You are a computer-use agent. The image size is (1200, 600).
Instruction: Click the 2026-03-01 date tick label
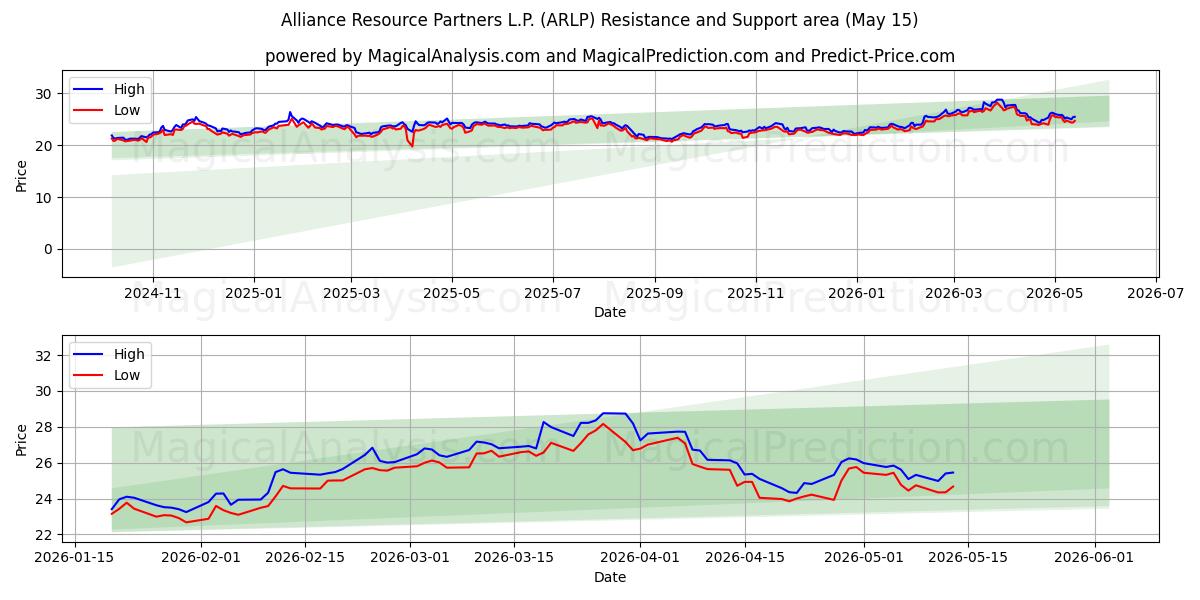pyautogui.click(x=409, y=558)
